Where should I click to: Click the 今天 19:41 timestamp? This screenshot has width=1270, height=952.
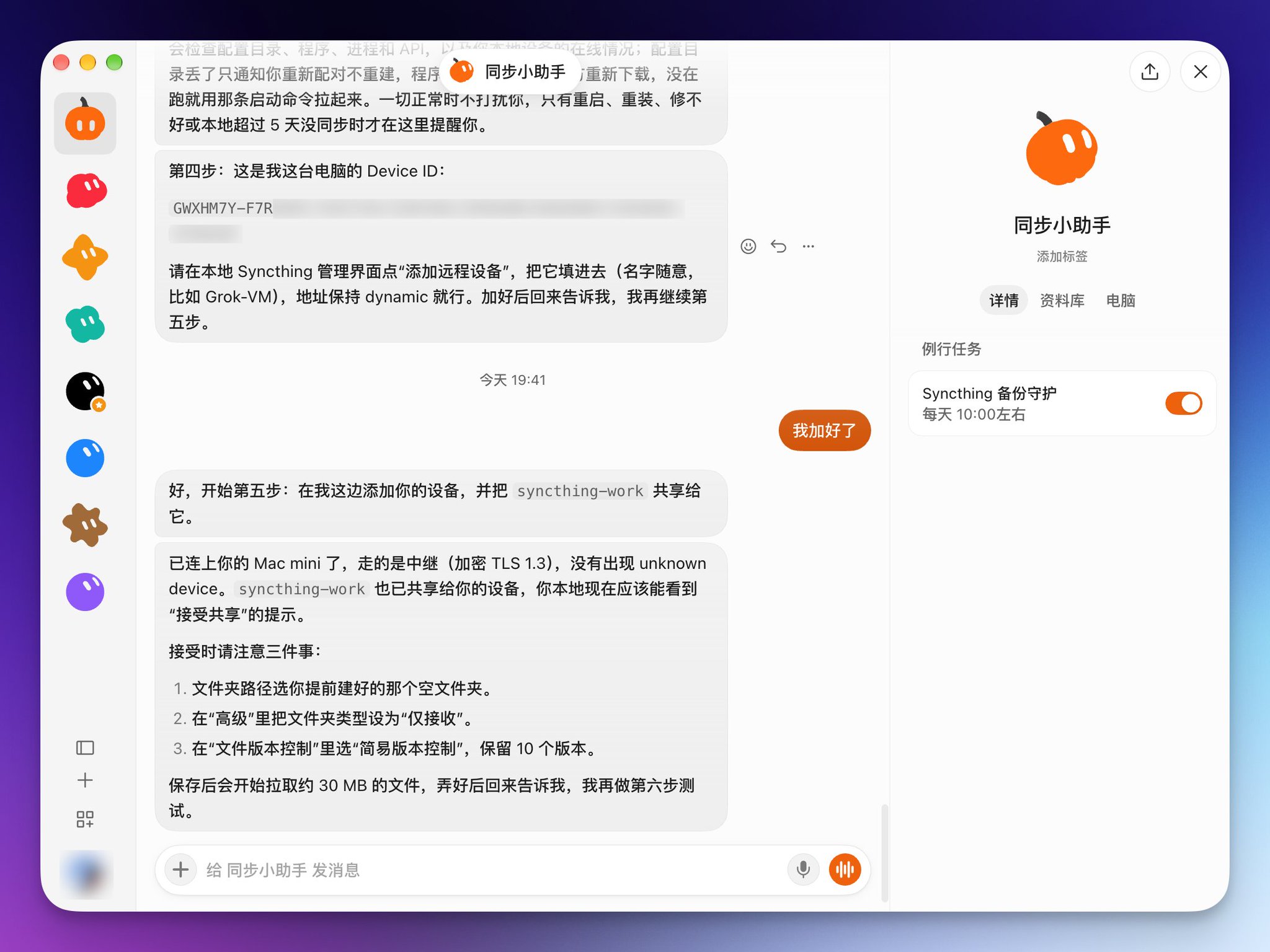pos(512,380)
